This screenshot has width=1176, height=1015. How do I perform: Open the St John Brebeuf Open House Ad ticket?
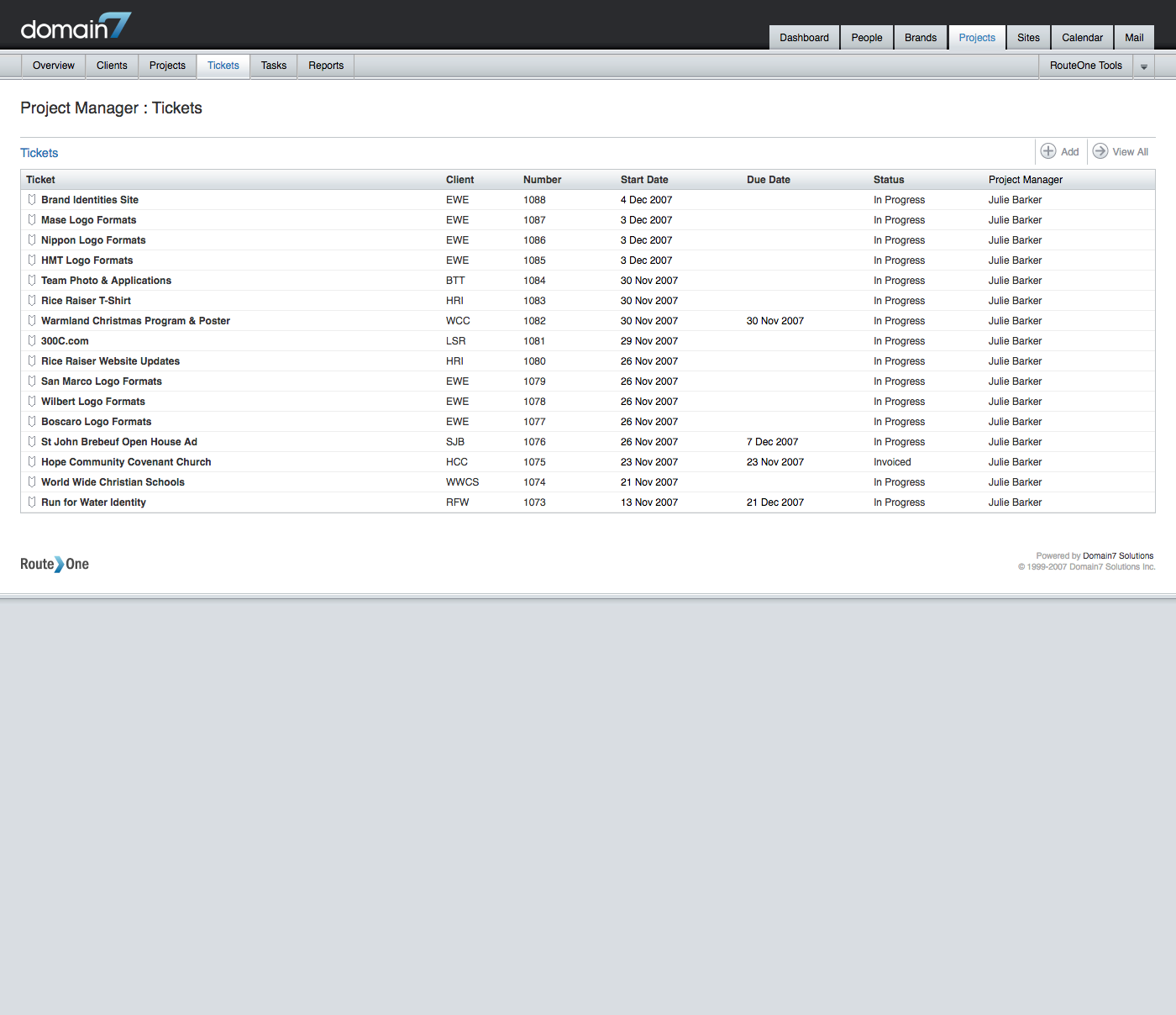click(x=119, y=442)
